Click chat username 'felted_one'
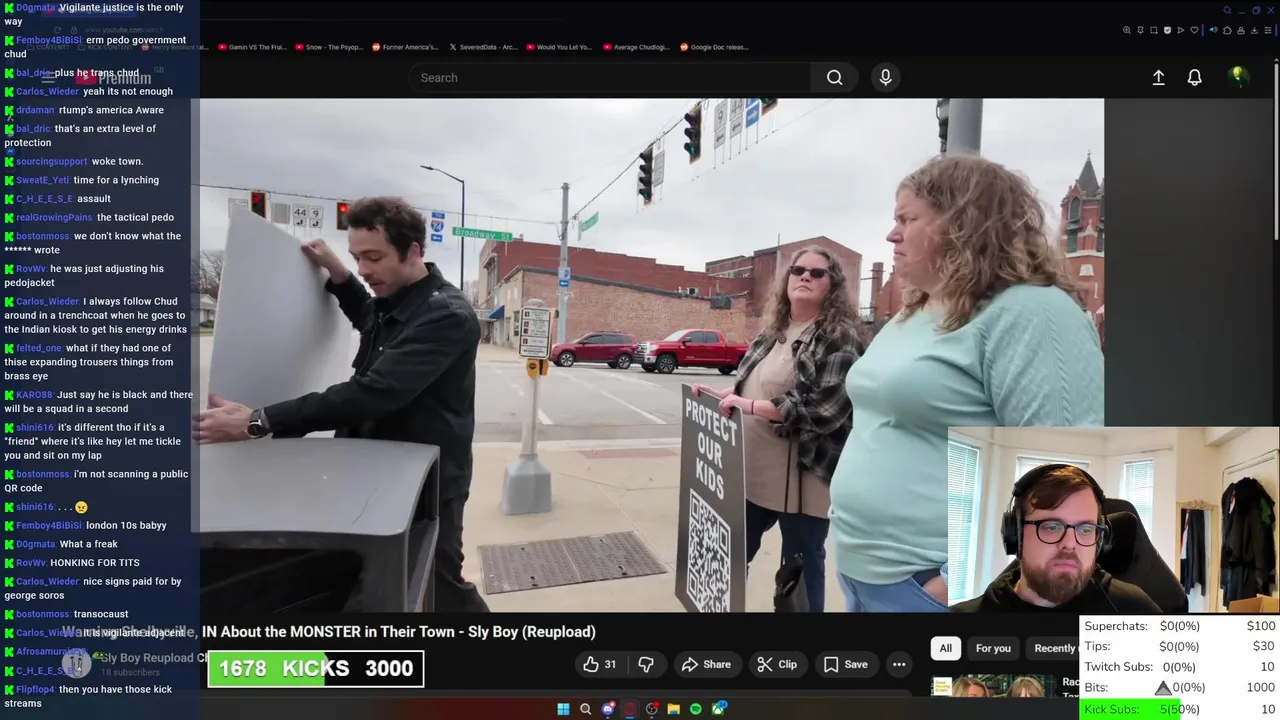The width and height of the screenshot is (1280, 720). coord(39,348)
